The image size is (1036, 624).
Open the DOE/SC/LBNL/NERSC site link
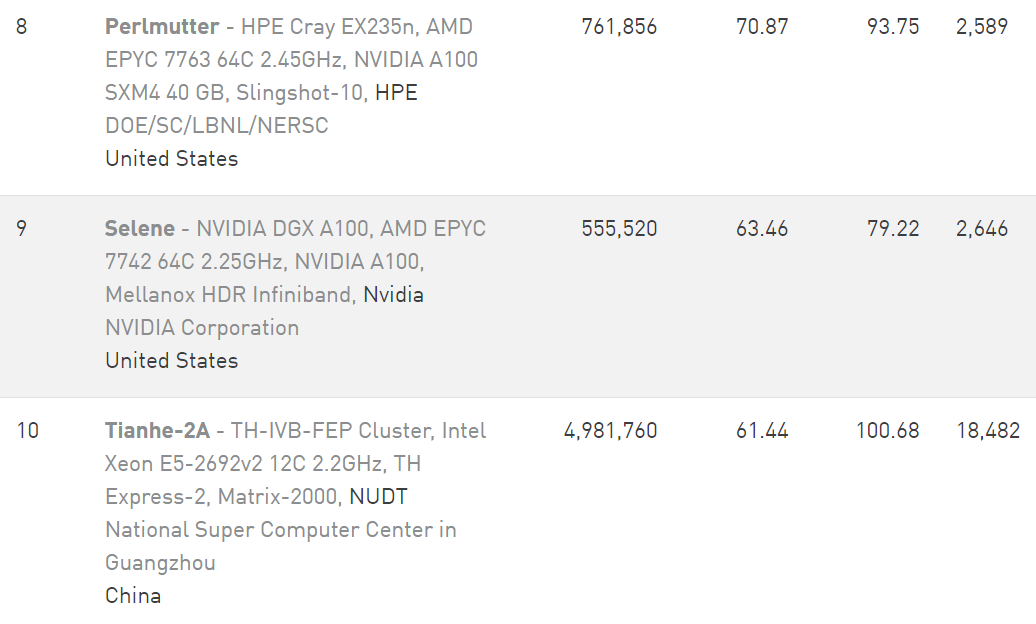coord(216,126)
